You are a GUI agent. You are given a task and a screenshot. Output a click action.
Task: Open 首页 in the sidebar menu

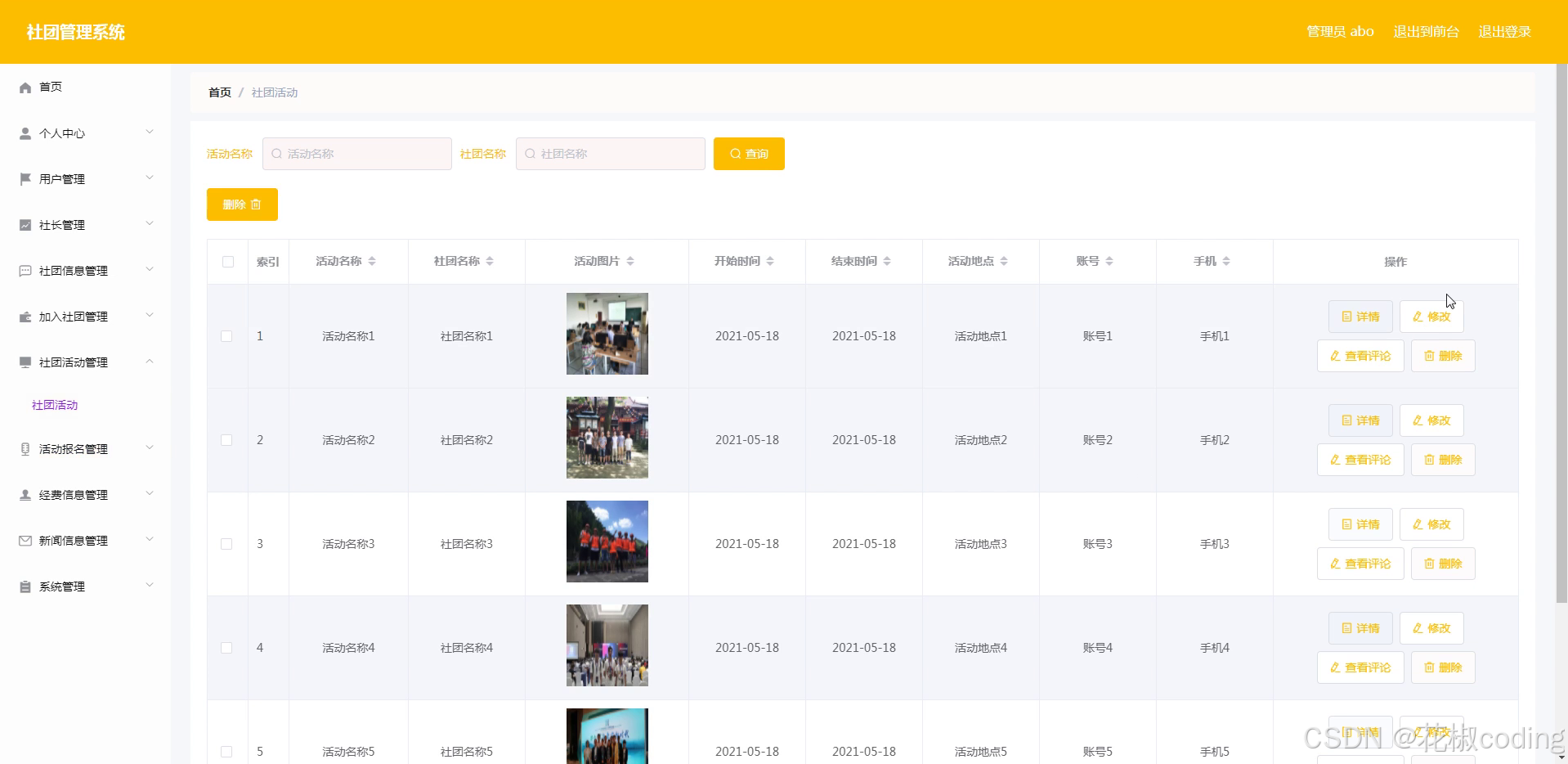coord(51,87)
